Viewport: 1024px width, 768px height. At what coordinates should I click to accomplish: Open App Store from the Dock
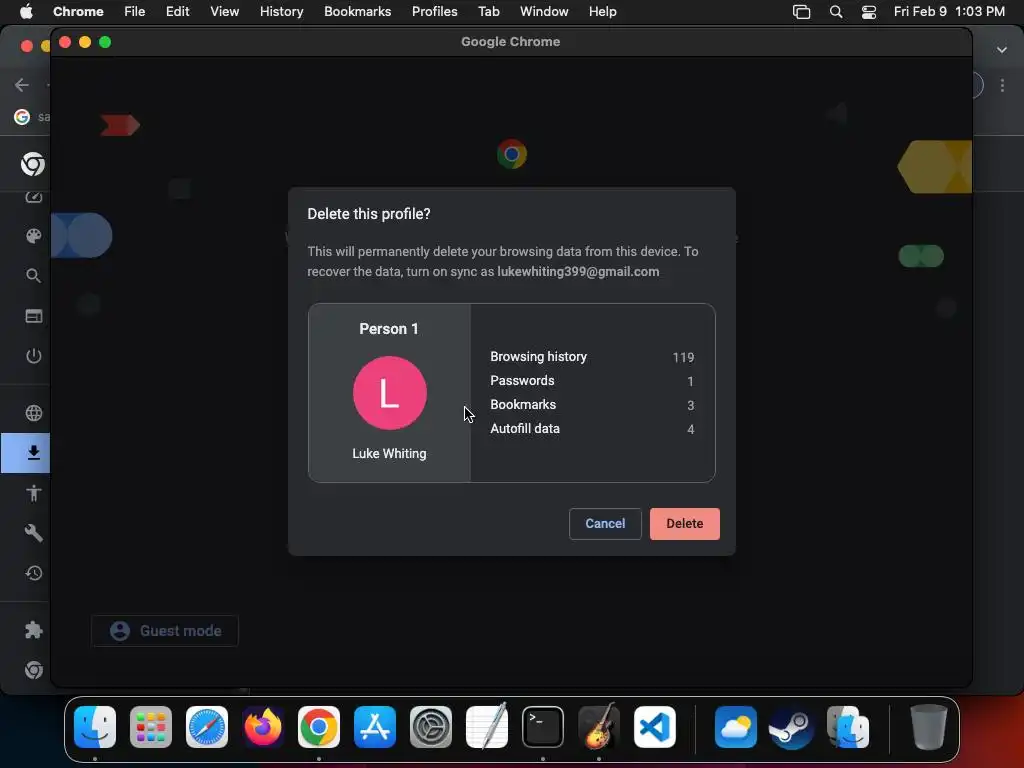pyautogui.click(x=375, y=727)
